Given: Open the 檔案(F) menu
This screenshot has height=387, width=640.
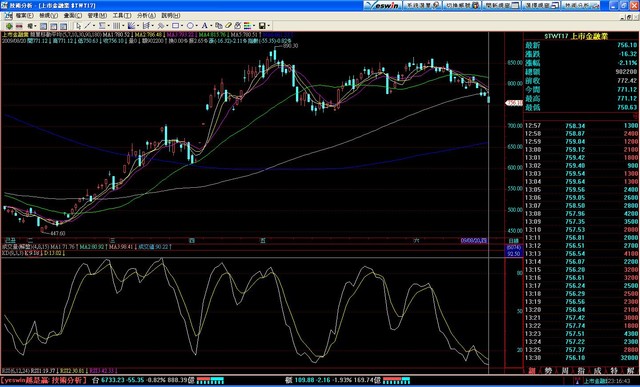Looking at the screenshot, I should point(24,16).
